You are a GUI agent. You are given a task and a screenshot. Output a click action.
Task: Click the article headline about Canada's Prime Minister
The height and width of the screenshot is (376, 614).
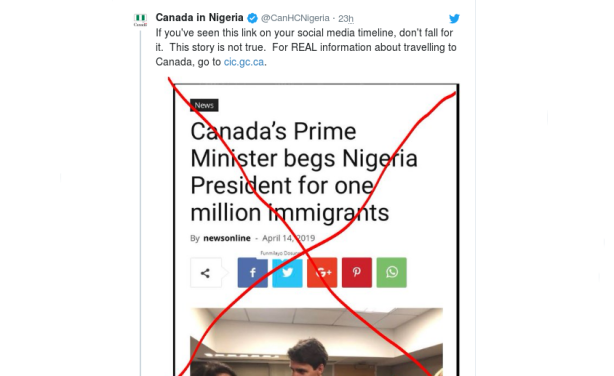pyautogui.click(x=304, y=172)
